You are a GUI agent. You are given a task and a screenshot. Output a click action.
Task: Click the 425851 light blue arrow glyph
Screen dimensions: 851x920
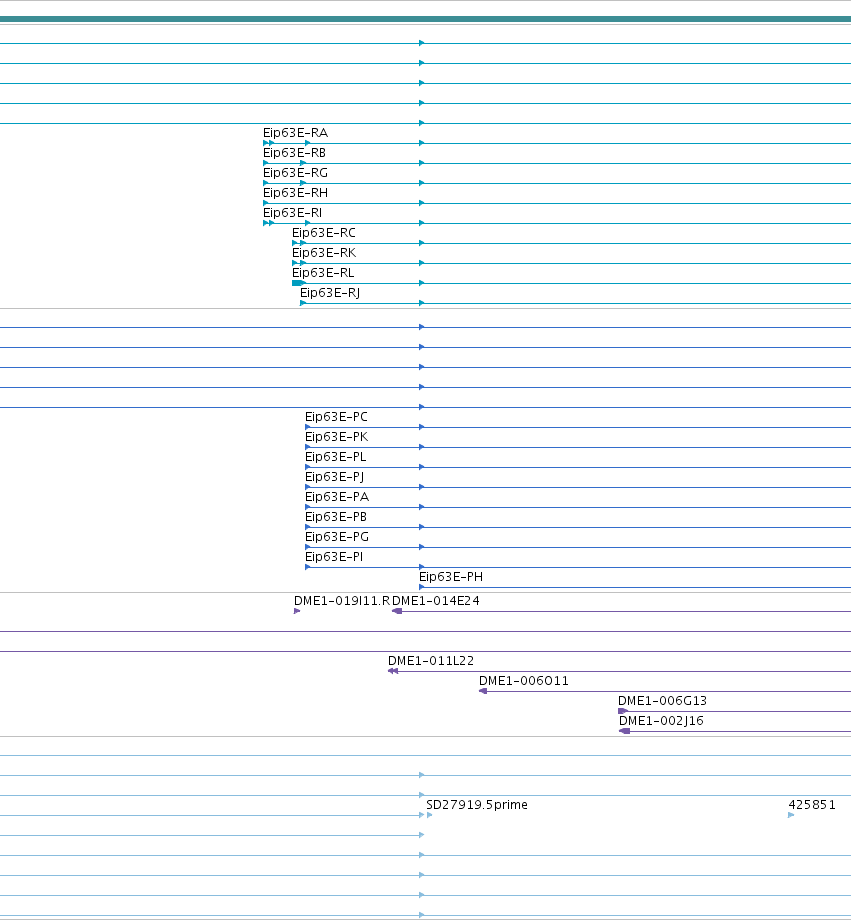(x=791, y=815)
